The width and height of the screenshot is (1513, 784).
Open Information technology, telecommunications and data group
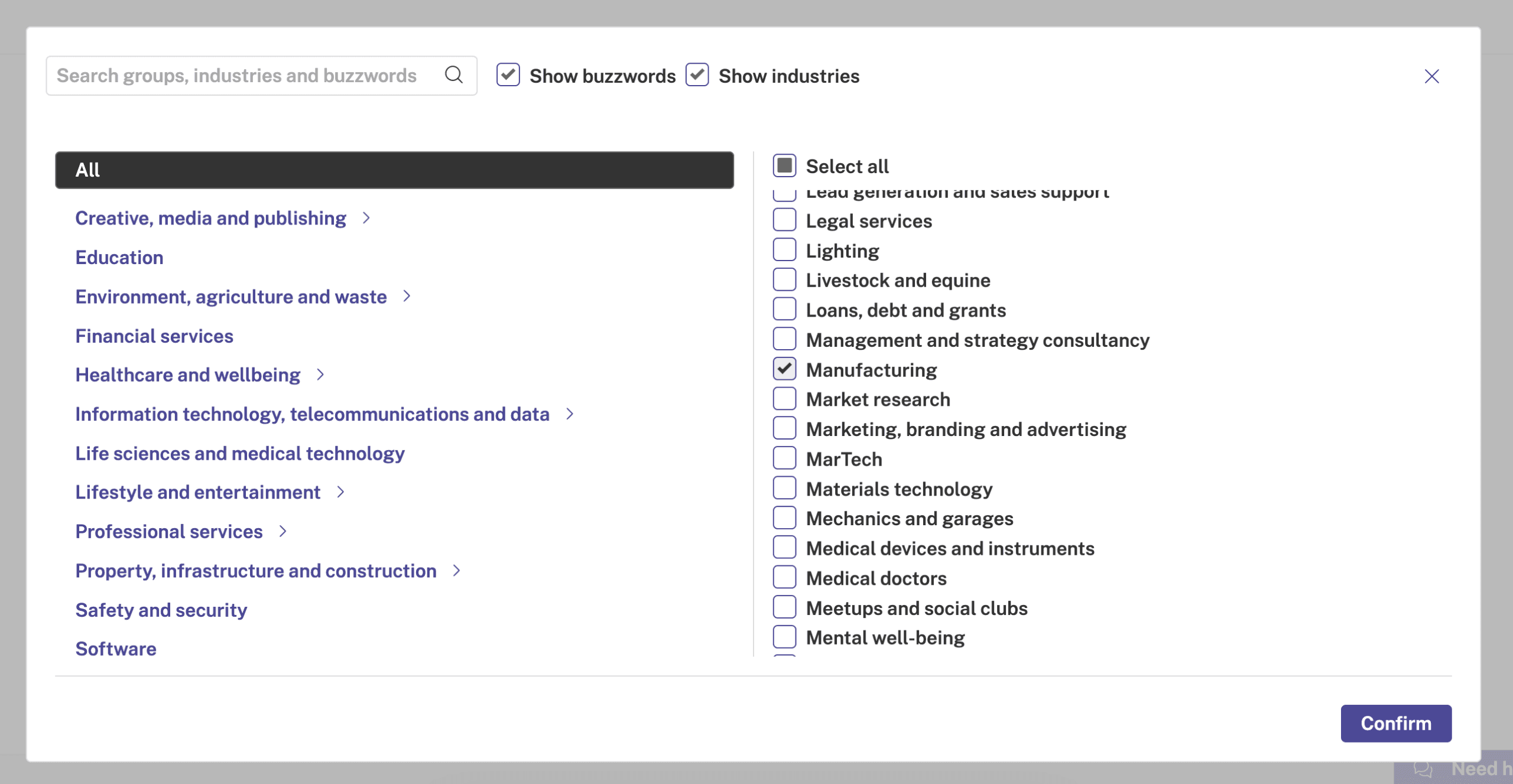click(x=313, y=414)
